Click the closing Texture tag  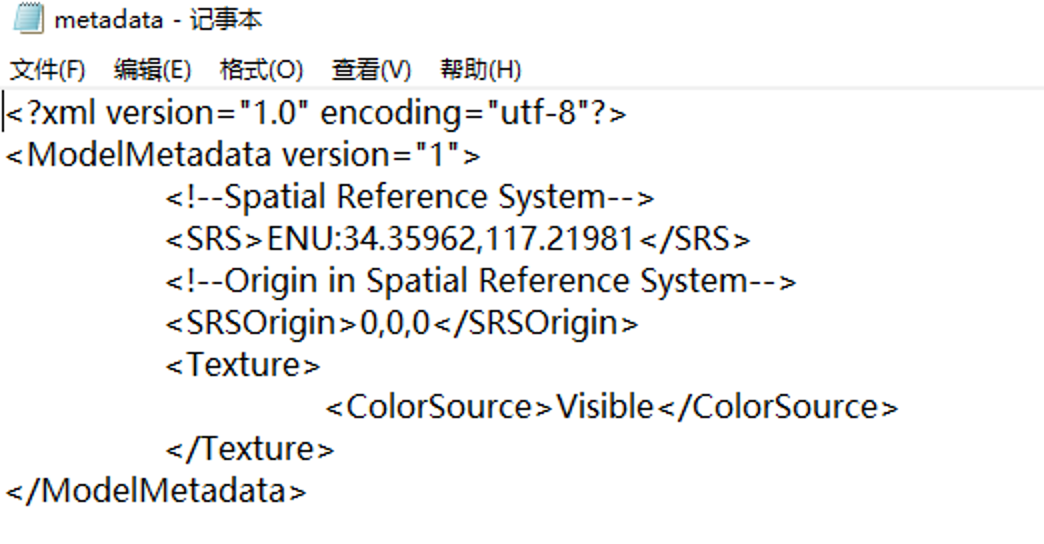point(250,449)
